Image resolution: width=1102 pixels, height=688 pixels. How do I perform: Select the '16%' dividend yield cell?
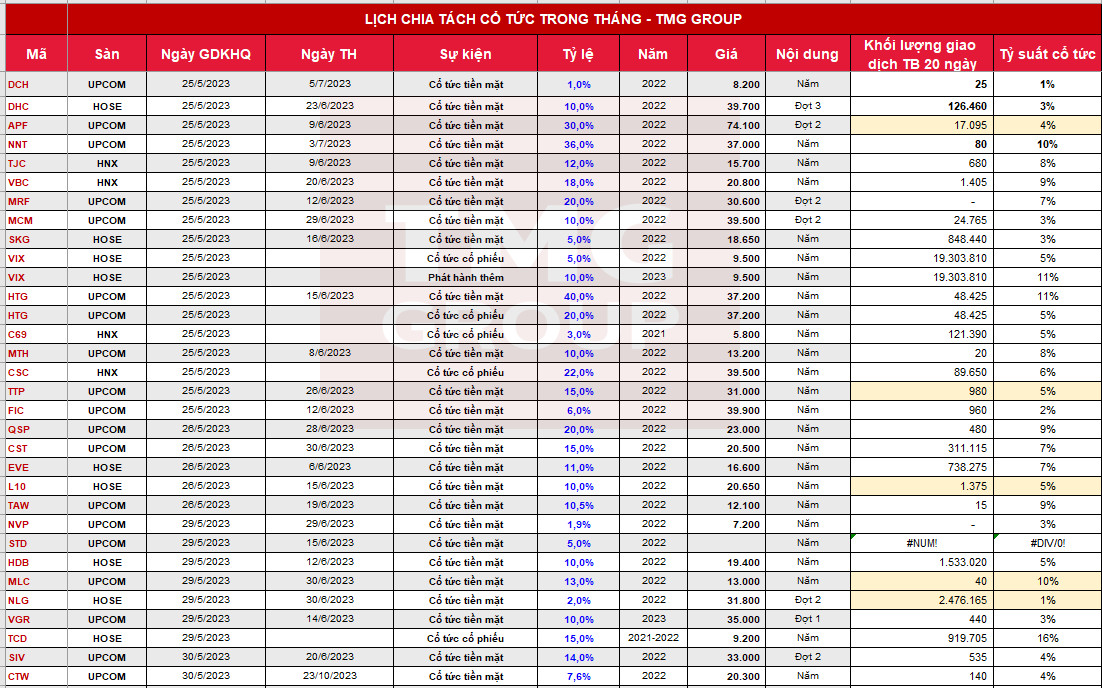click(1047, 638)
